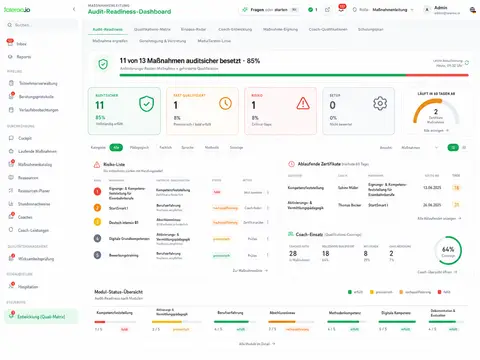
Task: Open Hospitation in the sidebar
Action: pyautogui.click(x=28, y=287)
